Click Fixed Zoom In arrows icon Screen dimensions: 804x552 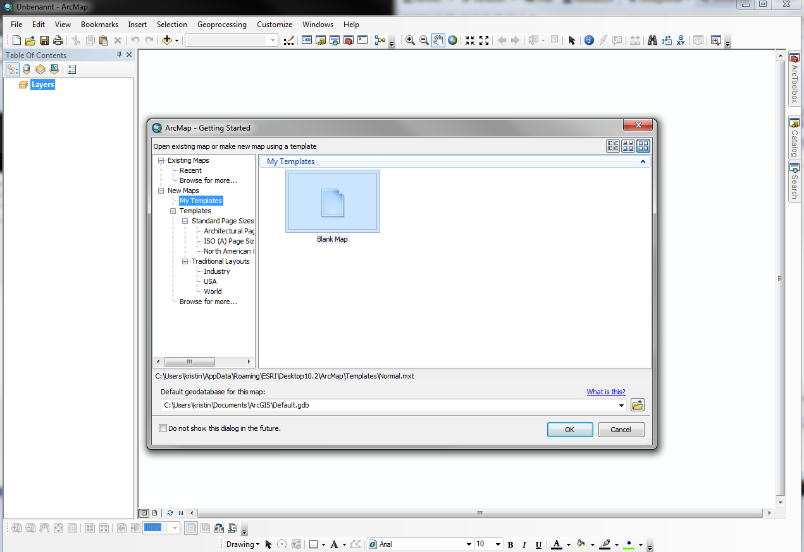(470, 40)
